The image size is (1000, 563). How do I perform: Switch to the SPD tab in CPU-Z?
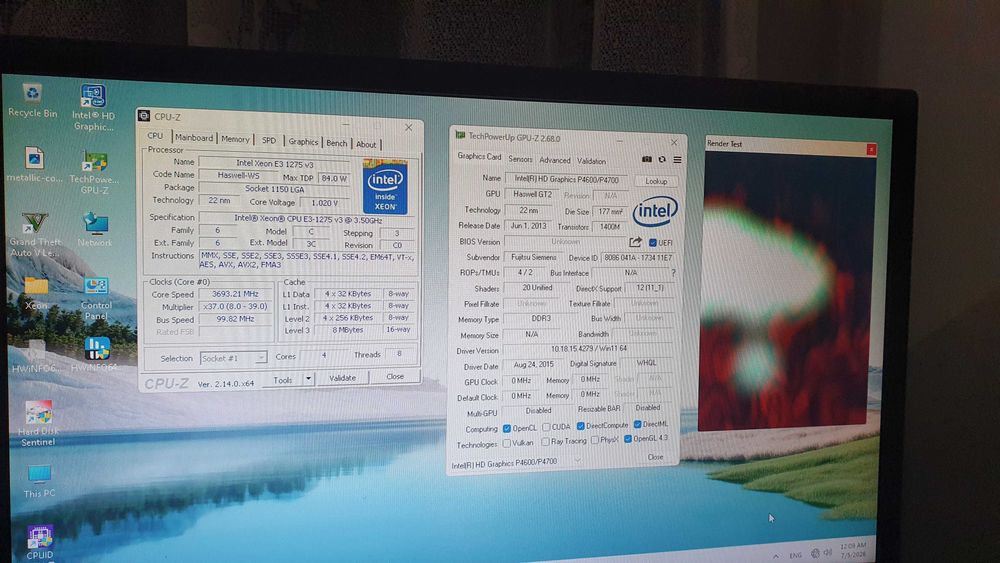[269, 140]
